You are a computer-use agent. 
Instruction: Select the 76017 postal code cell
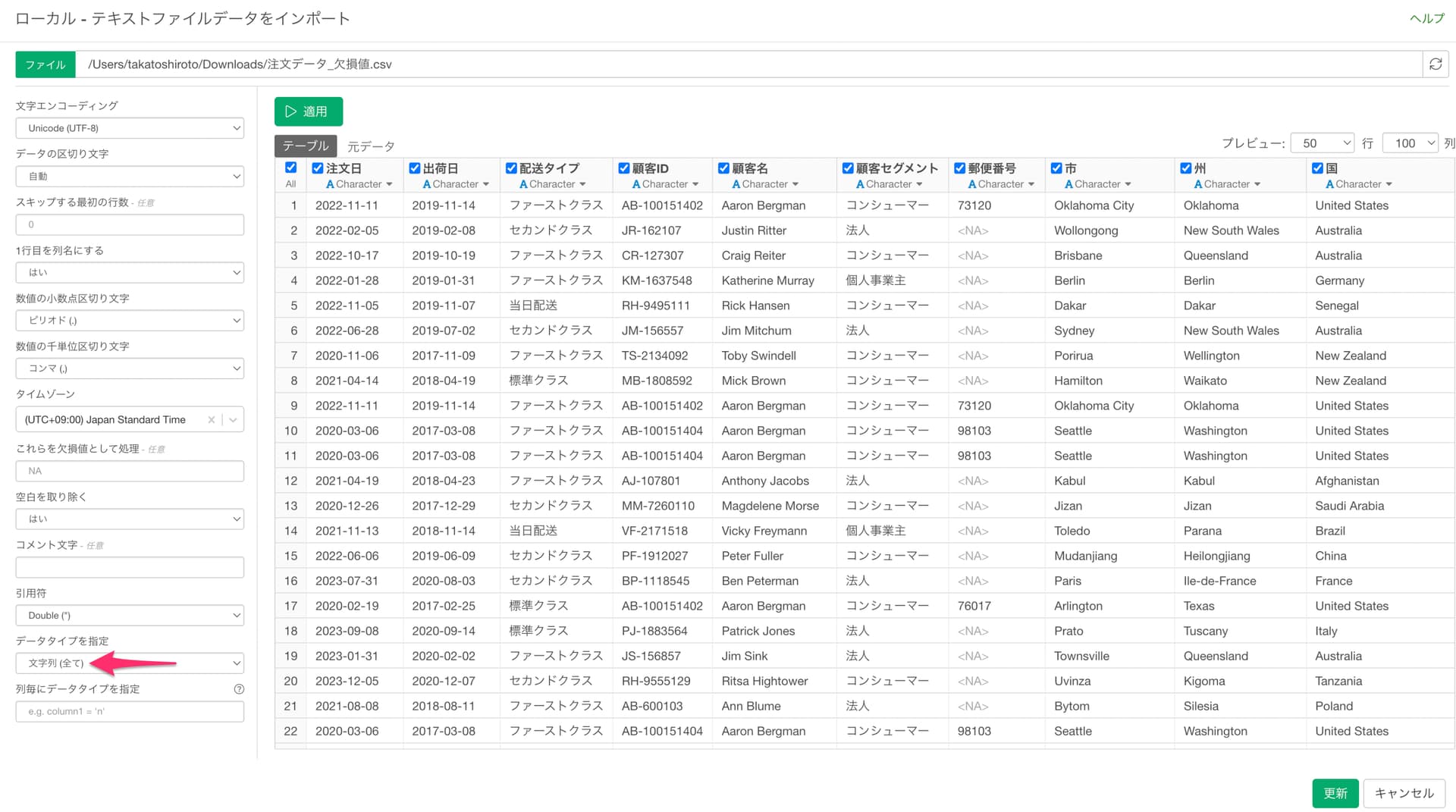(x=996, y=606)
